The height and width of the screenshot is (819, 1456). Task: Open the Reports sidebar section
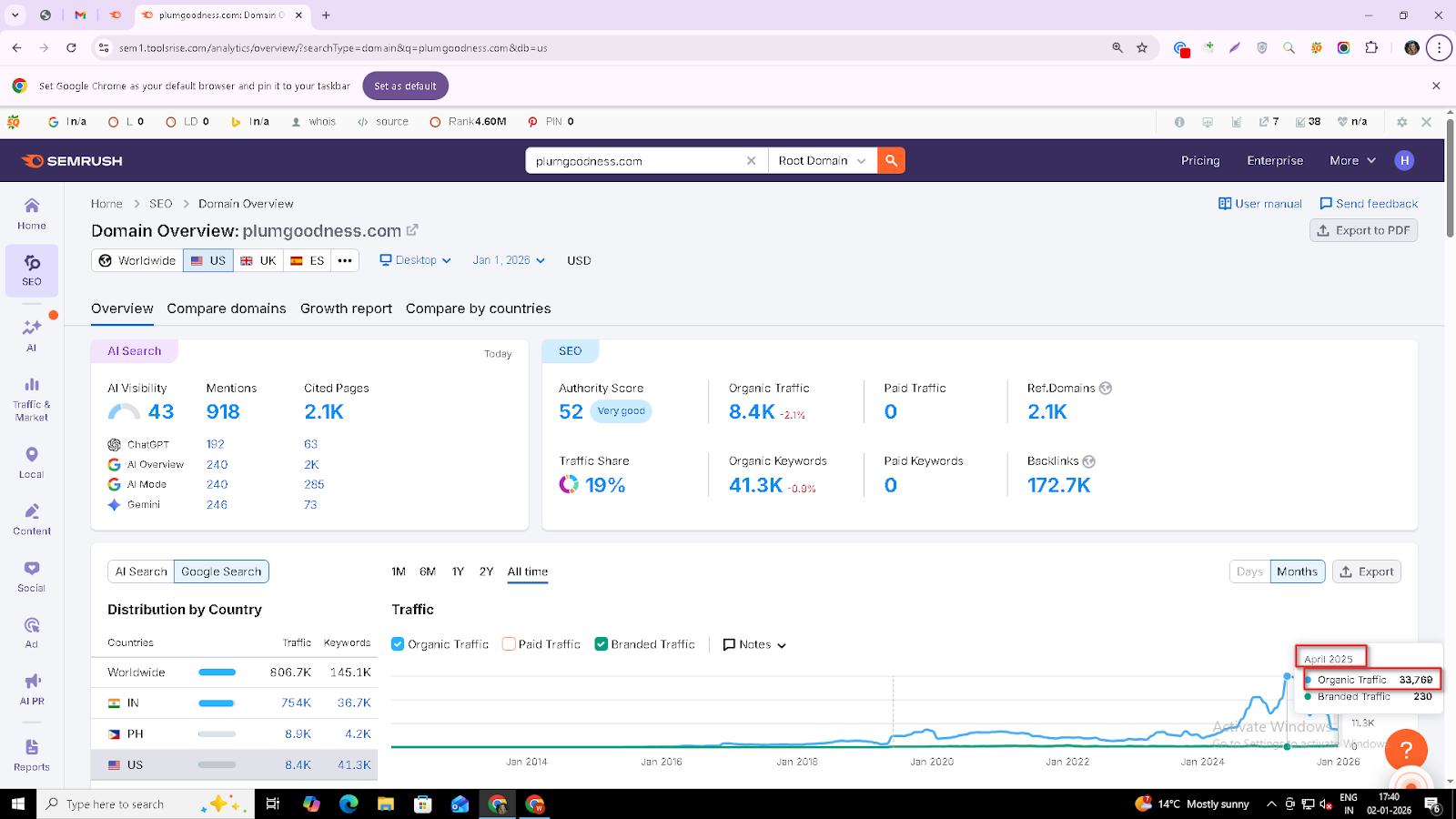(x=32, y=755)
